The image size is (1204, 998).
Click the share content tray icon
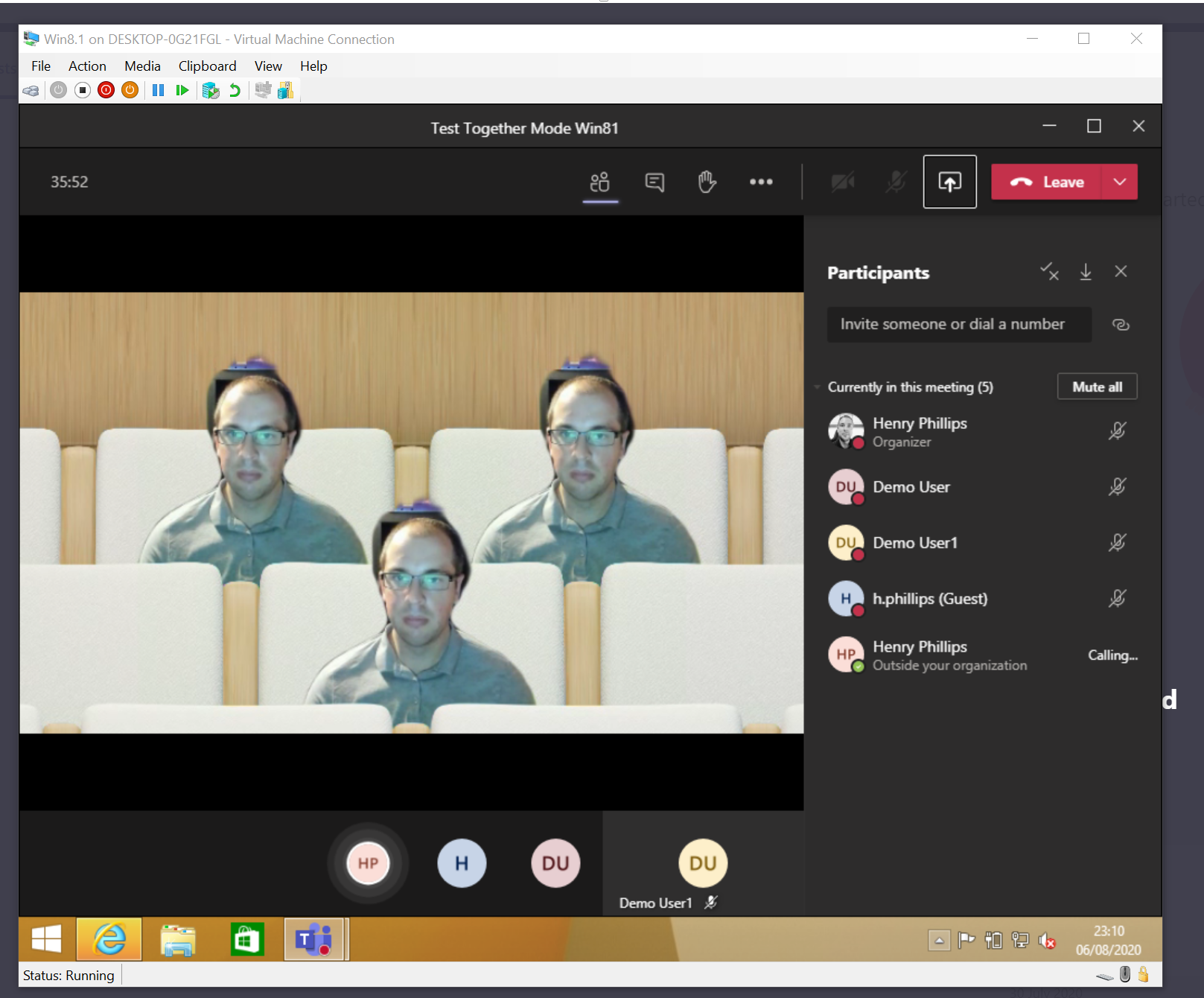coord(949,182)
